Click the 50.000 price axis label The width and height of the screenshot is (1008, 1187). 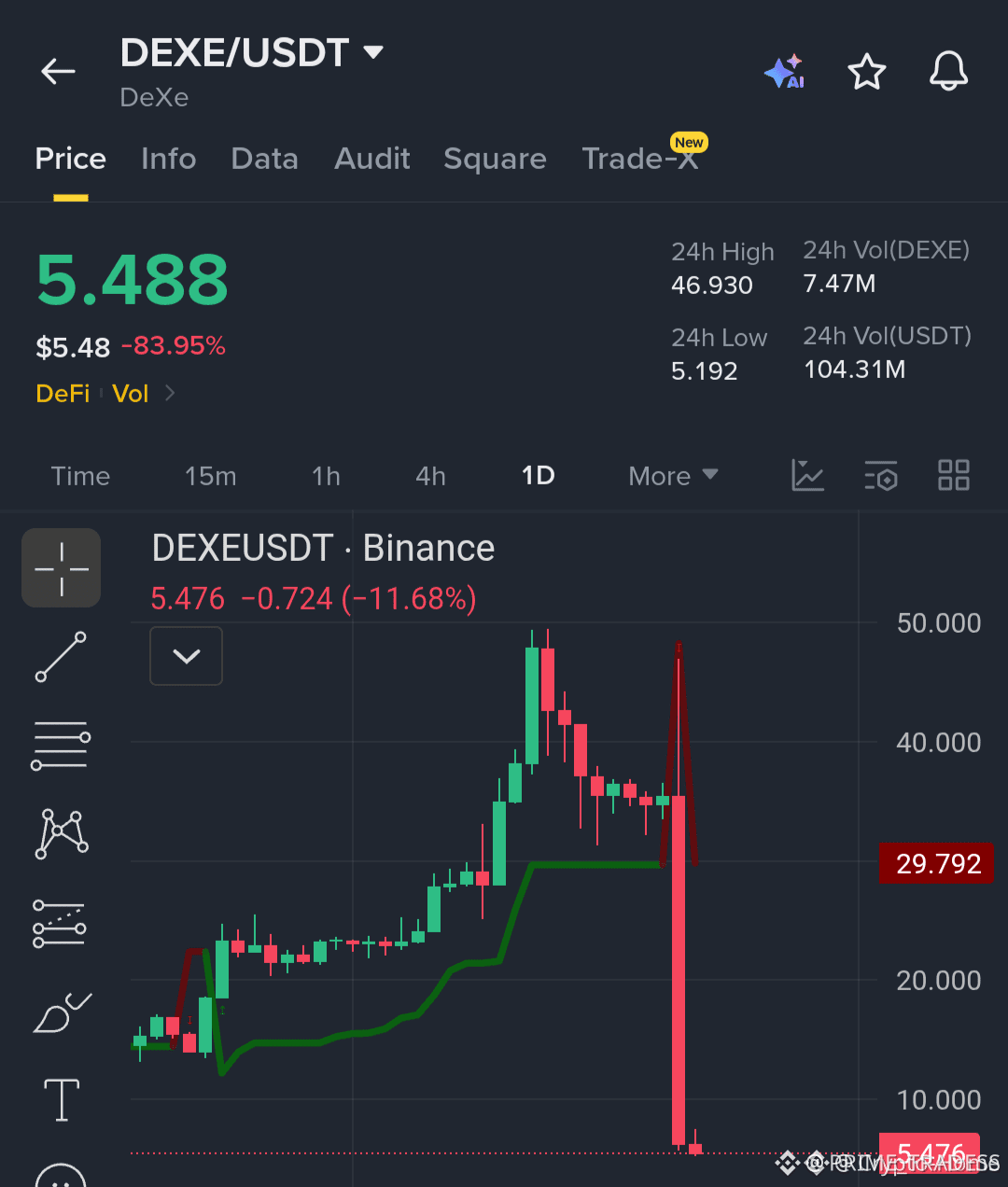tap(939, 622)
